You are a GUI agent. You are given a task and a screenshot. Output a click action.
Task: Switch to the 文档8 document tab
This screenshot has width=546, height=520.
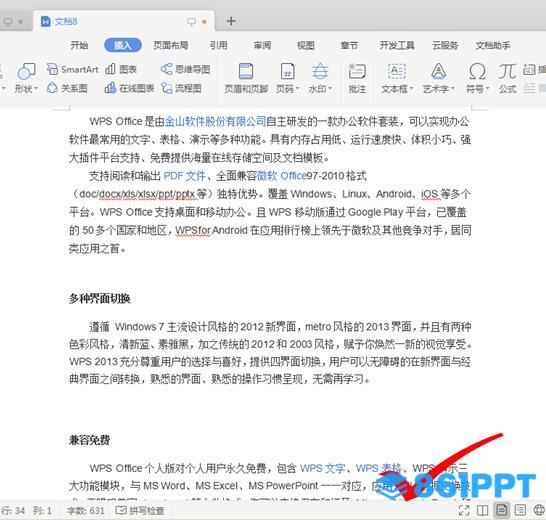(x=124, y=22)
